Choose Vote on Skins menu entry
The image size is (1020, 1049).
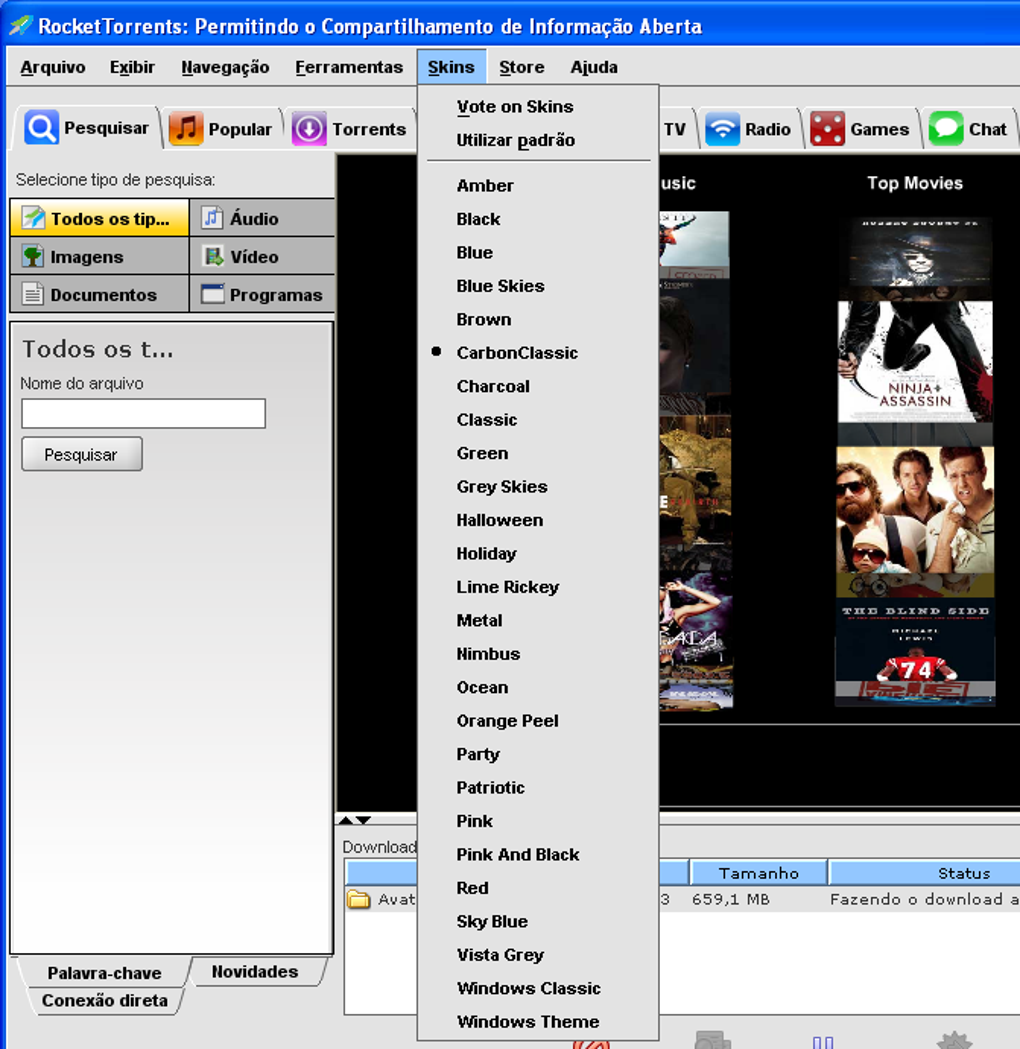pyautogui.click(x=538, y=106)
